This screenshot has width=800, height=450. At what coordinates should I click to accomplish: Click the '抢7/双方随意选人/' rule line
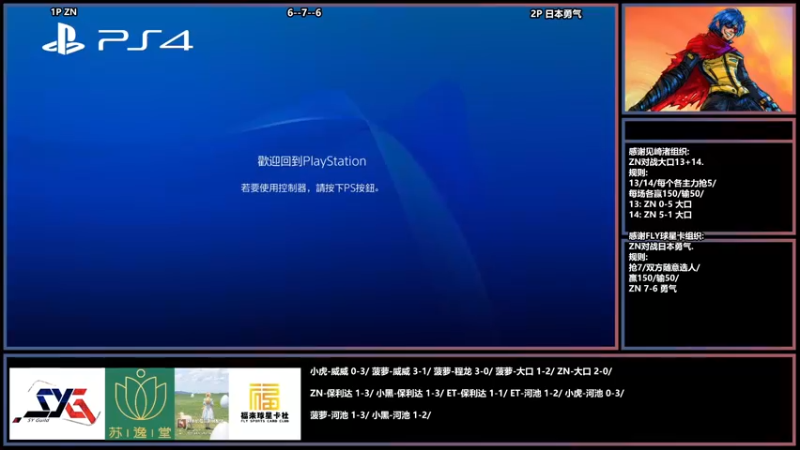[664, 267]
